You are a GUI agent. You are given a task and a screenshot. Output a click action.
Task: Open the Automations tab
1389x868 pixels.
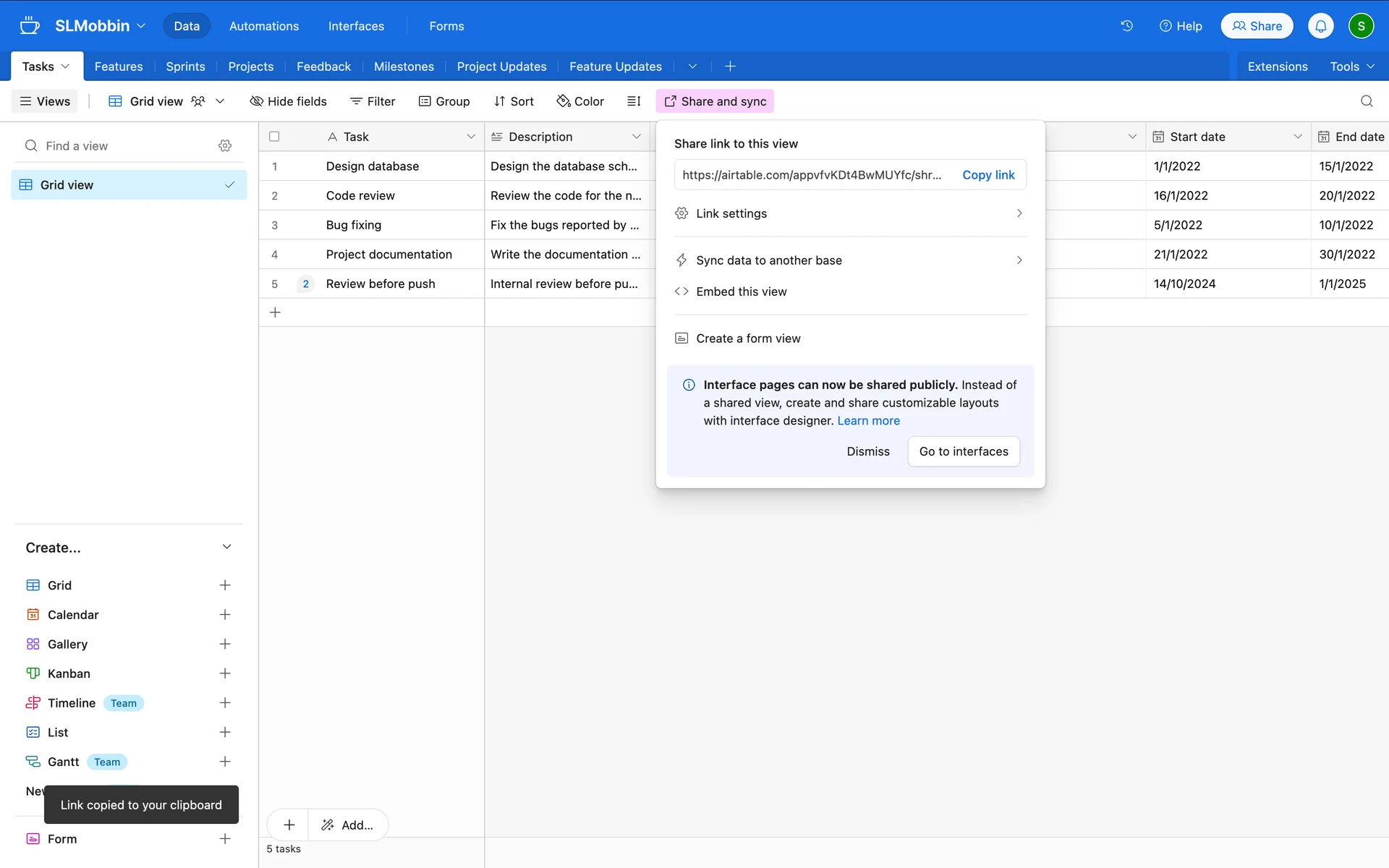pos(263,26)
